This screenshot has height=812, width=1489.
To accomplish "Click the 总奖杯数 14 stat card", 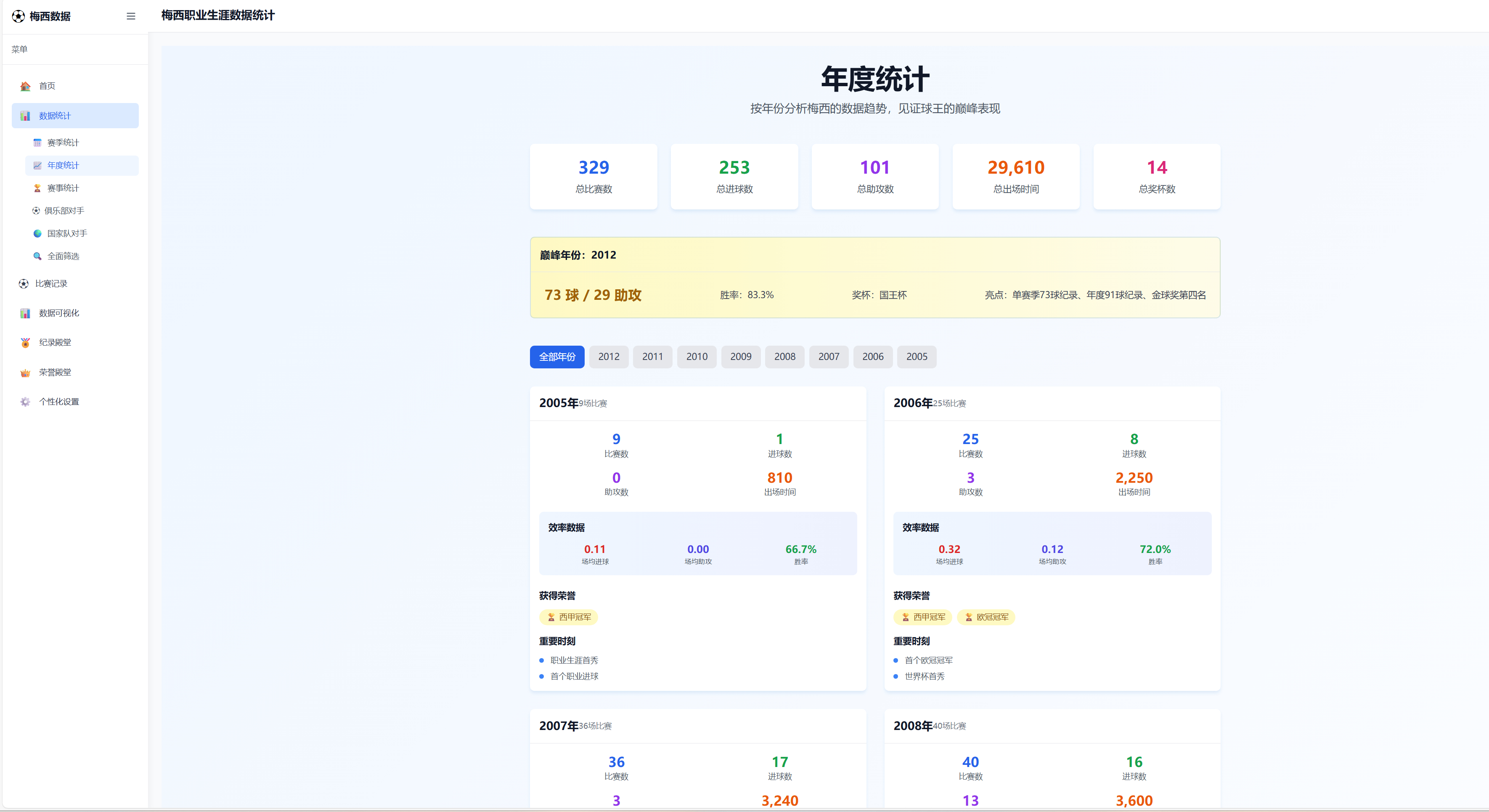I will 1157,177.
